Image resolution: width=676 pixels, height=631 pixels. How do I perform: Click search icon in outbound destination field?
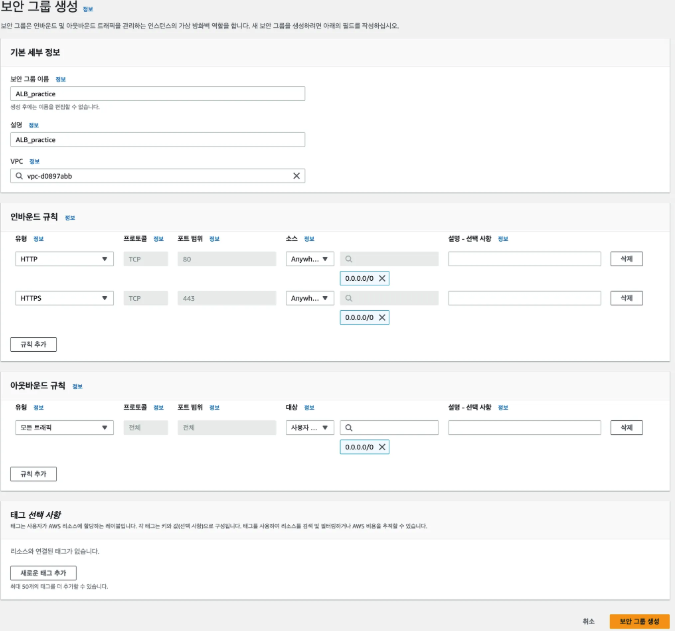[349, 428]
